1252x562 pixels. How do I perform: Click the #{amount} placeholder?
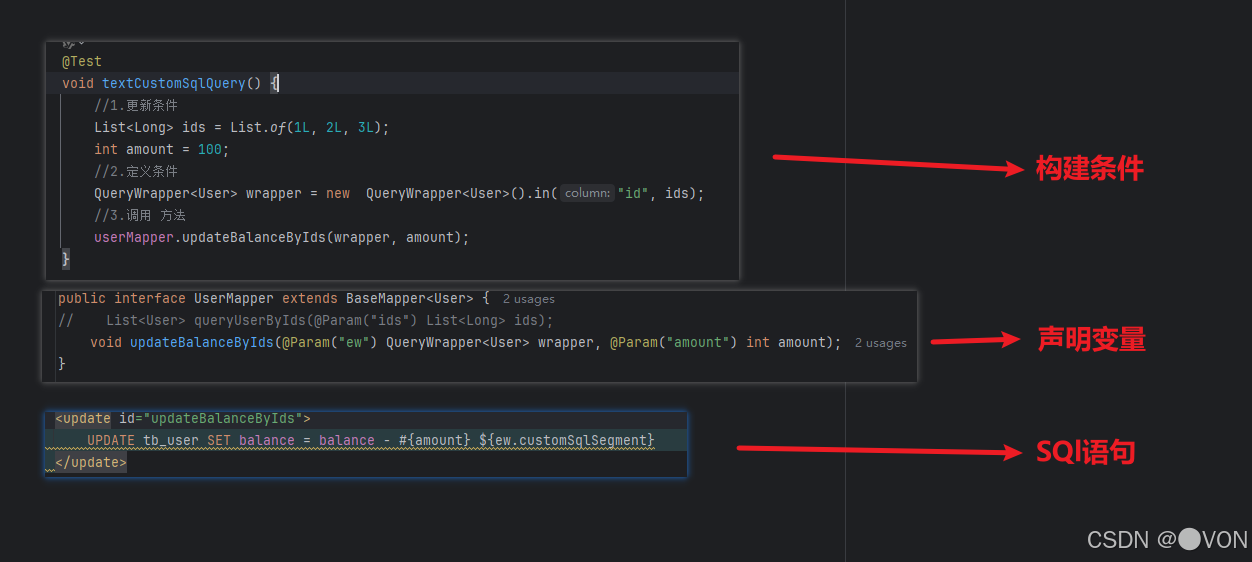tap(435, 440)
